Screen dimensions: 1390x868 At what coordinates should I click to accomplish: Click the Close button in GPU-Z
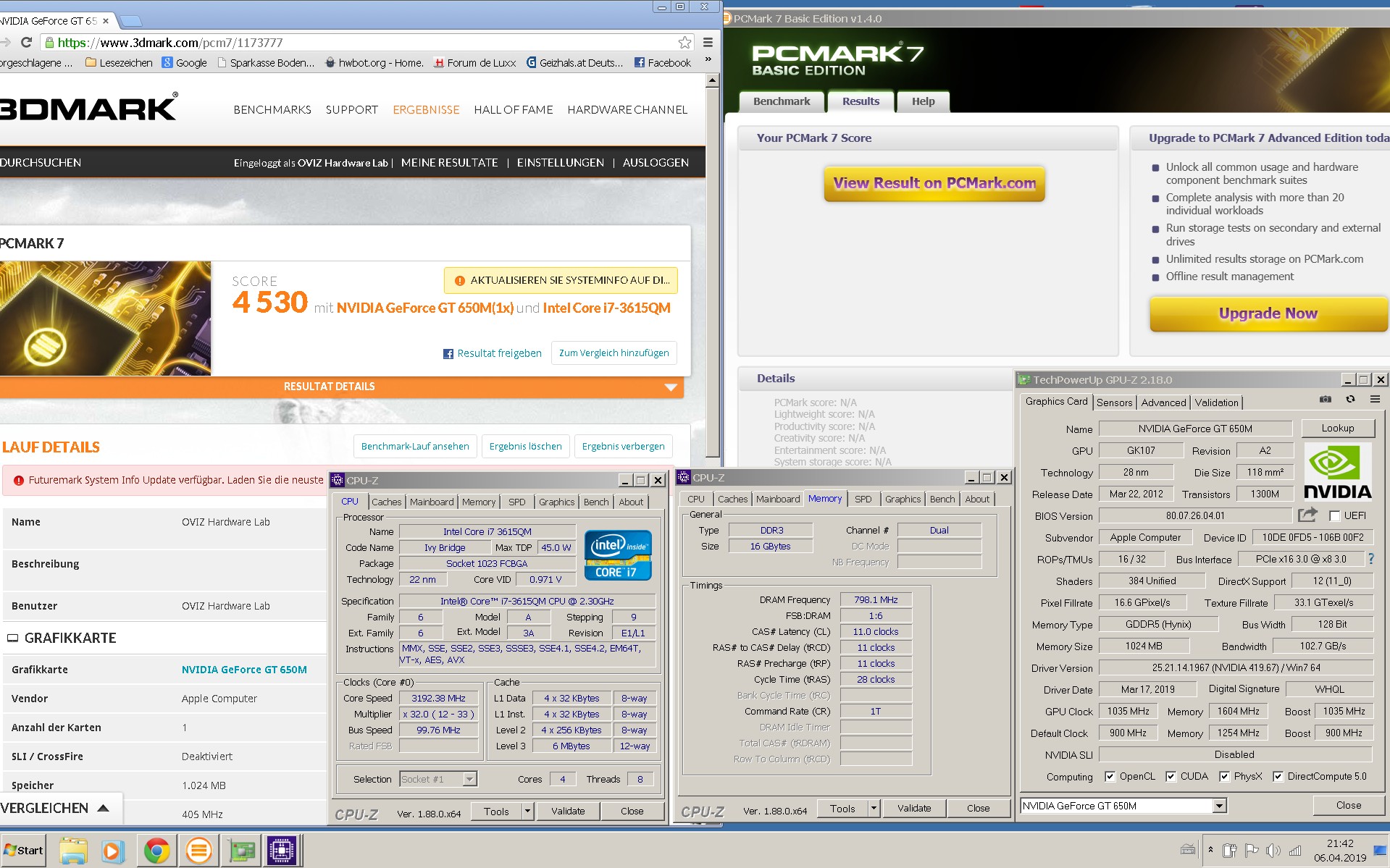pos(1348,805)
